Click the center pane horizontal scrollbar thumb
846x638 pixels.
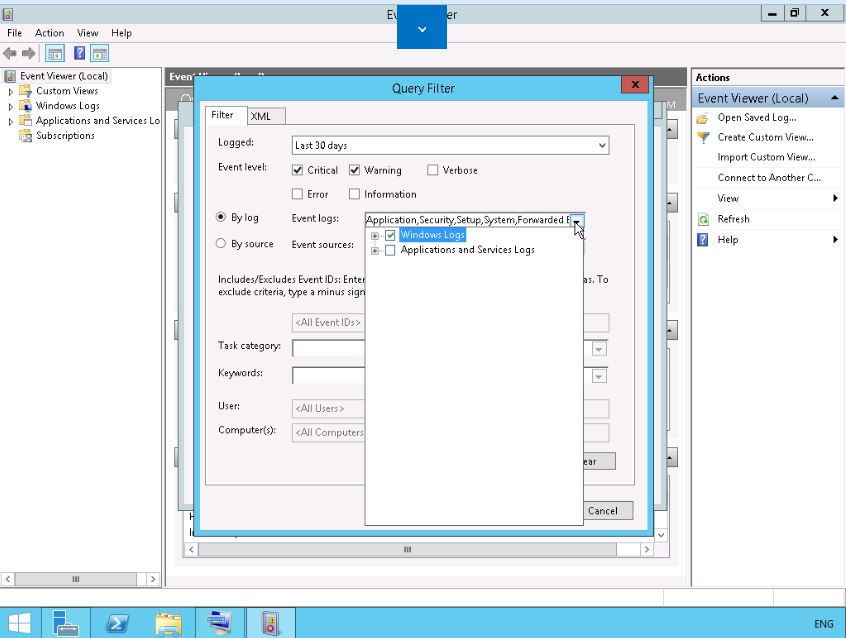coord(407,549)
